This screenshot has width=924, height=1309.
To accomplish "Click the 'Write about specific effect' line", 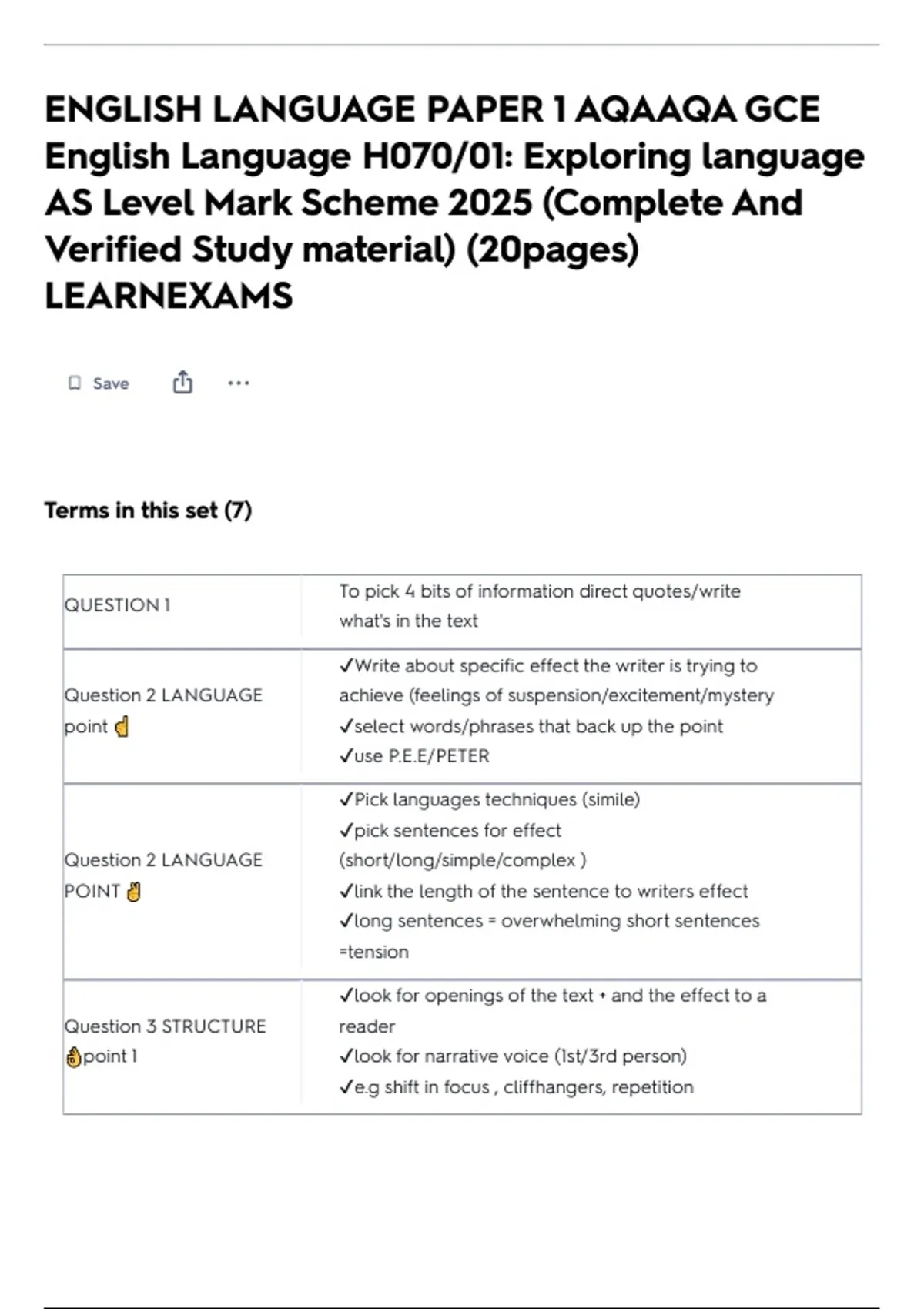I will coord(554,666).
